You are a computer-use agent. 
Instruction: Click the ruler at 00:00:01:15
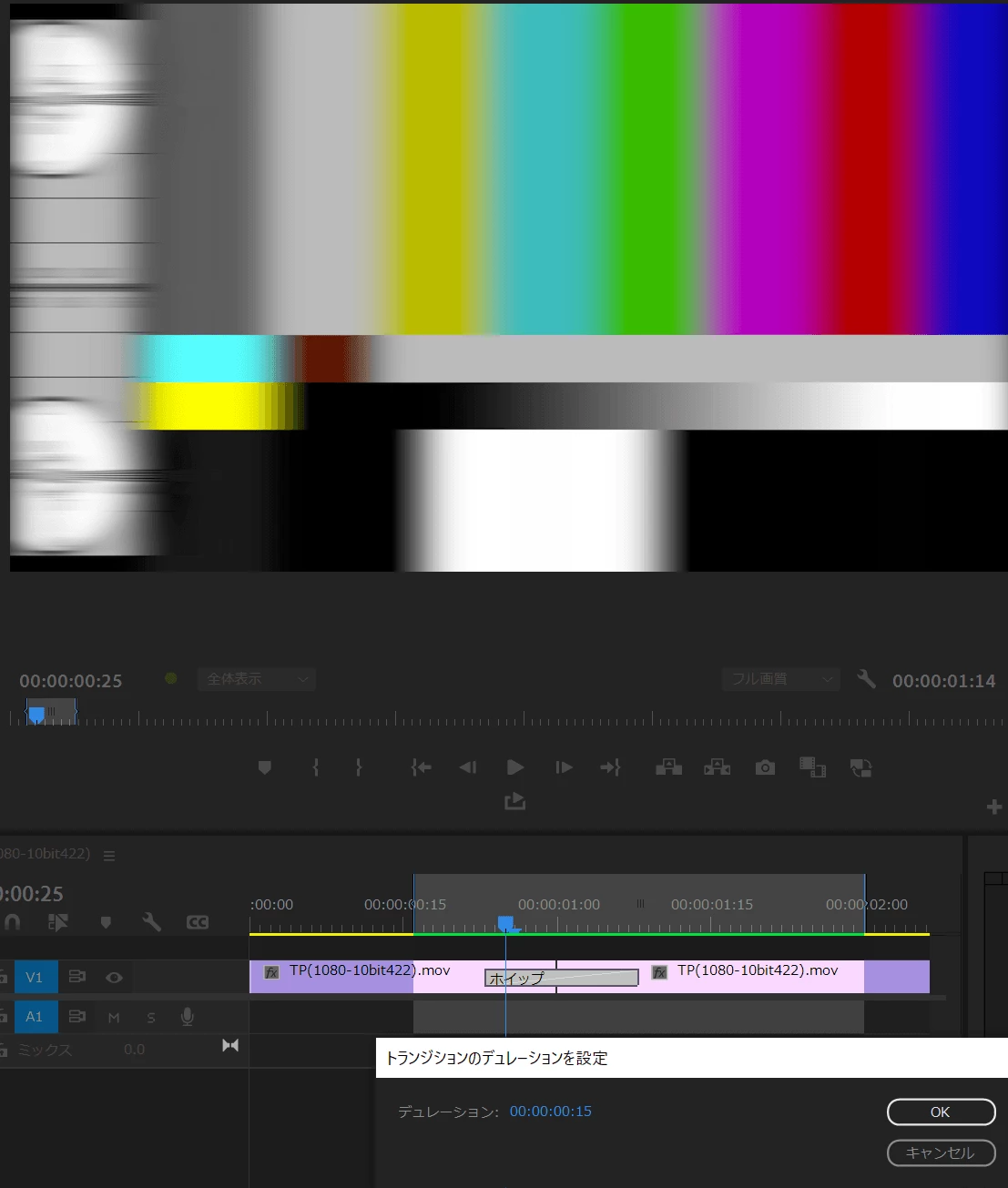pyautogui.click(x=712, y=905)
